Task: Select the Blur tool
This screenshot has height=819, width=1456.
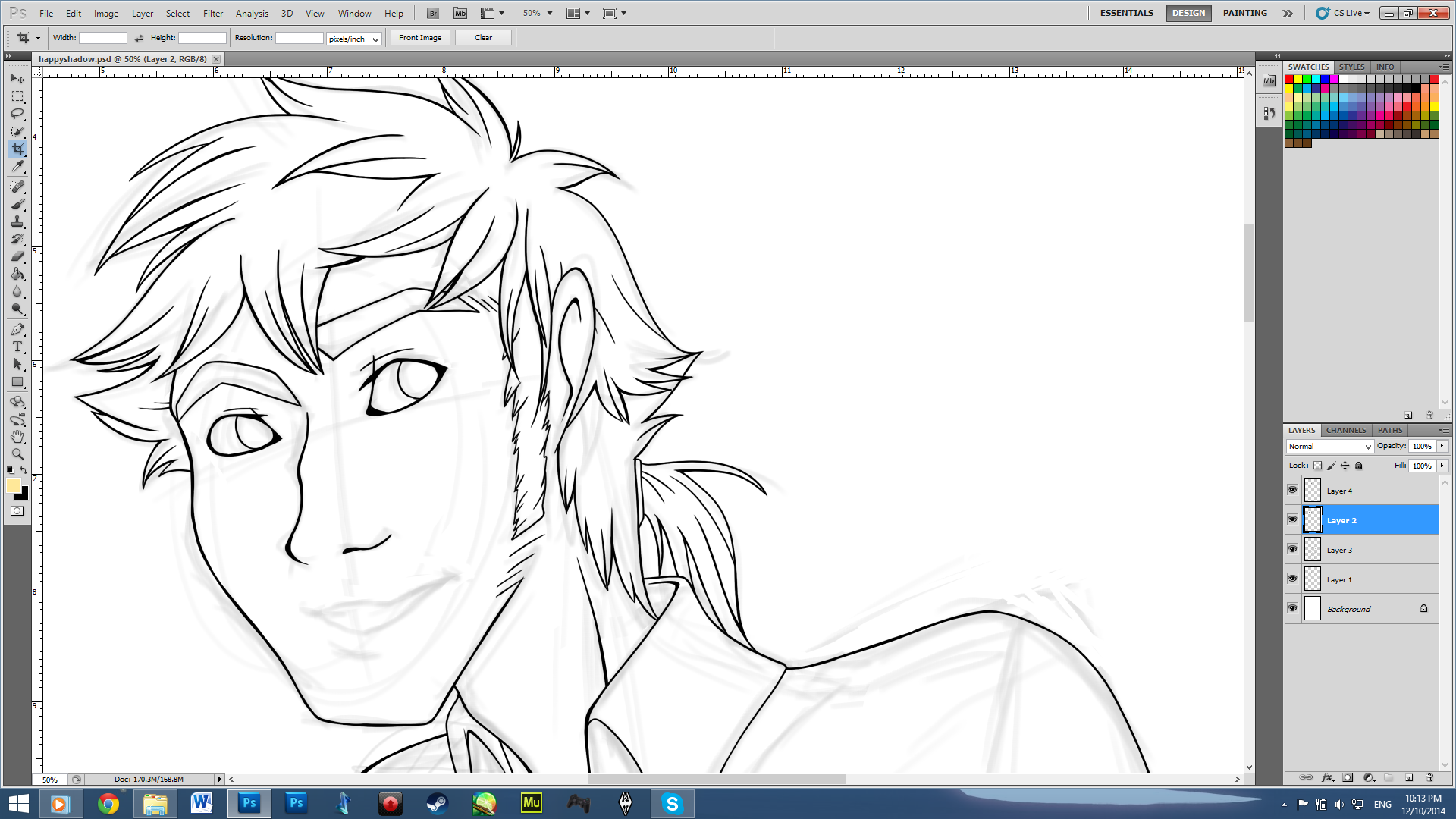Action: 17,291
